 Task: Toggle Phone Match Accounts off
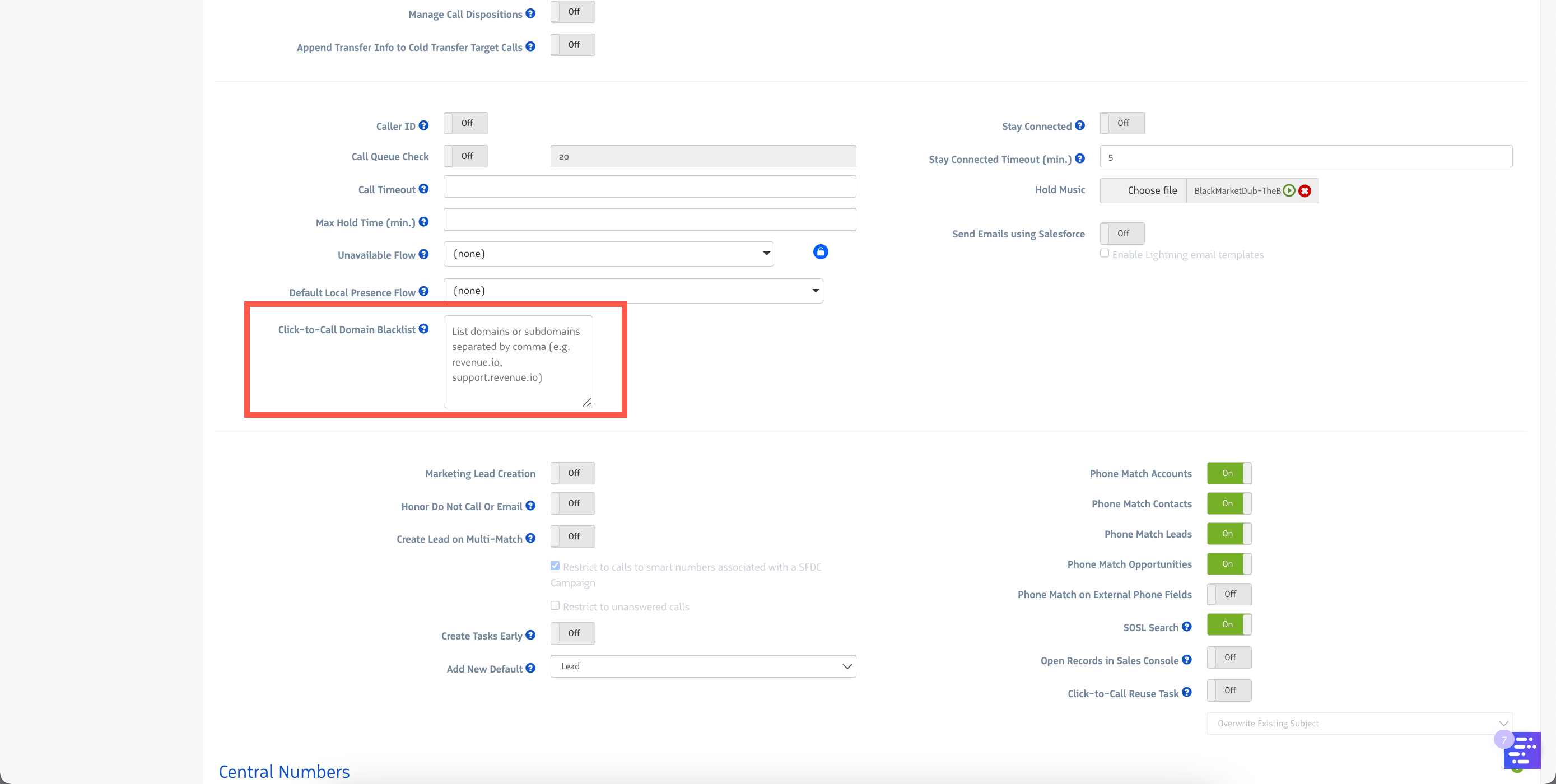1228,473
